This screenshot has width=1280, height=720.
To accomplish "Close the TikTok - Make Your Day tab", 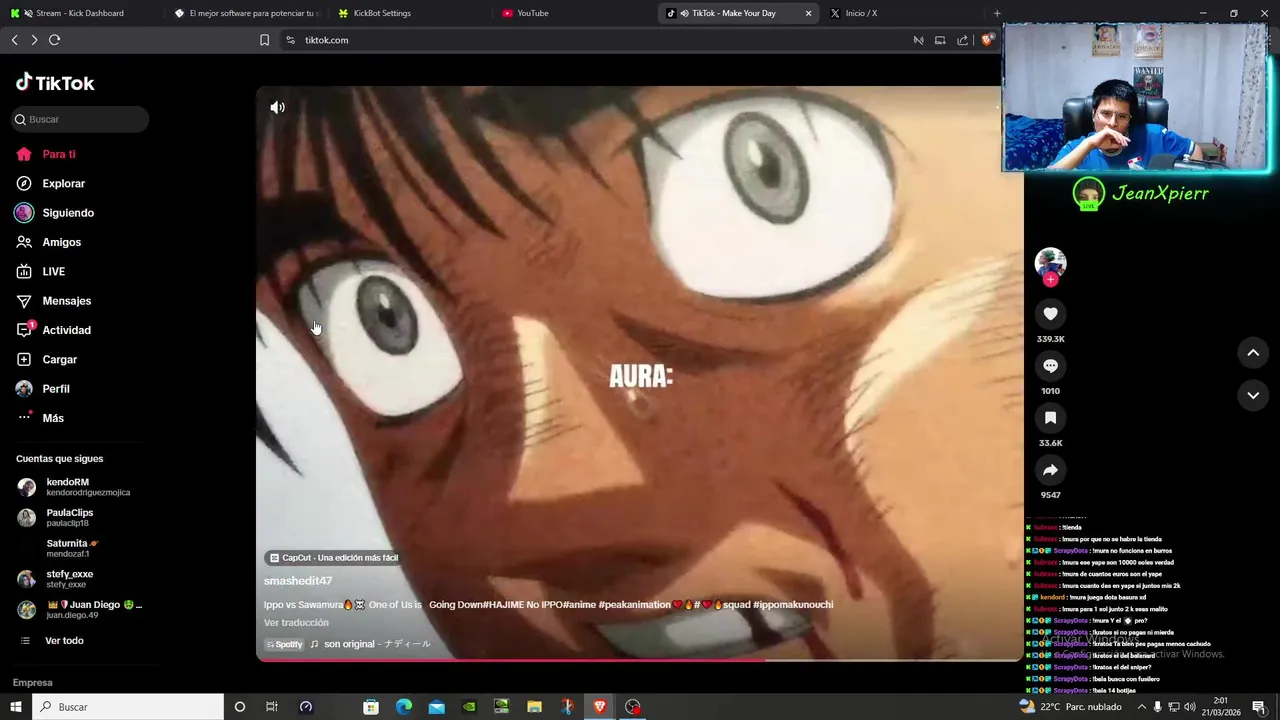I will pyautogui.click(x=808, y=13).
